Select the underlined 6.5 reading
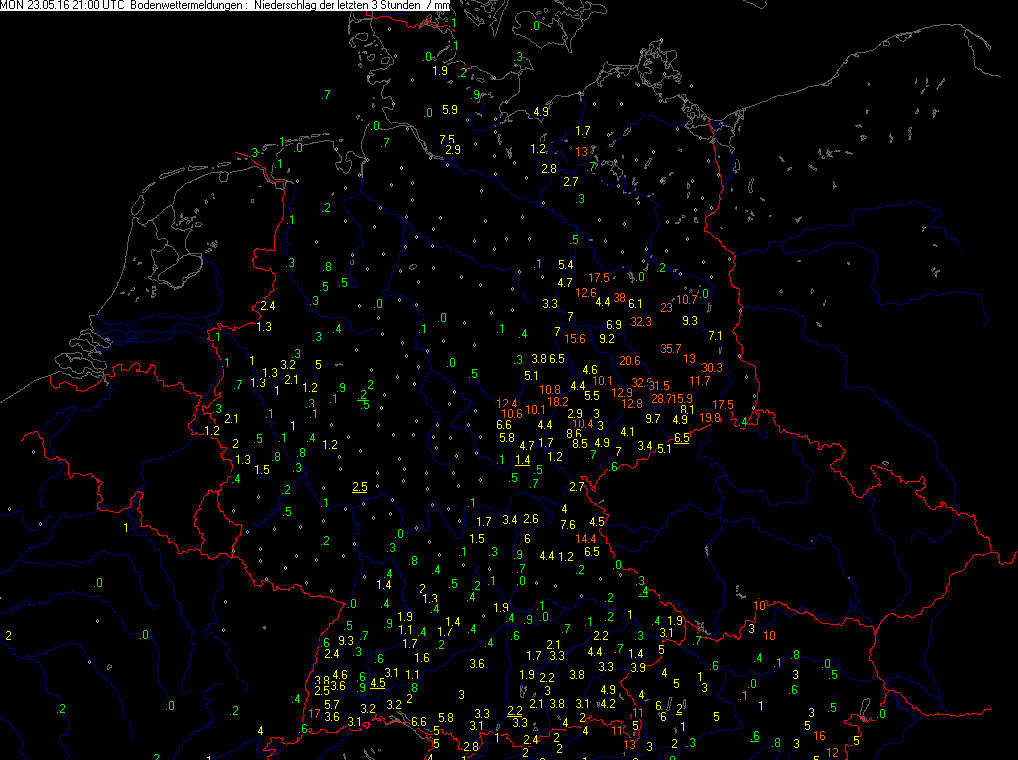 pyautogui.click(x=682, y=438)
